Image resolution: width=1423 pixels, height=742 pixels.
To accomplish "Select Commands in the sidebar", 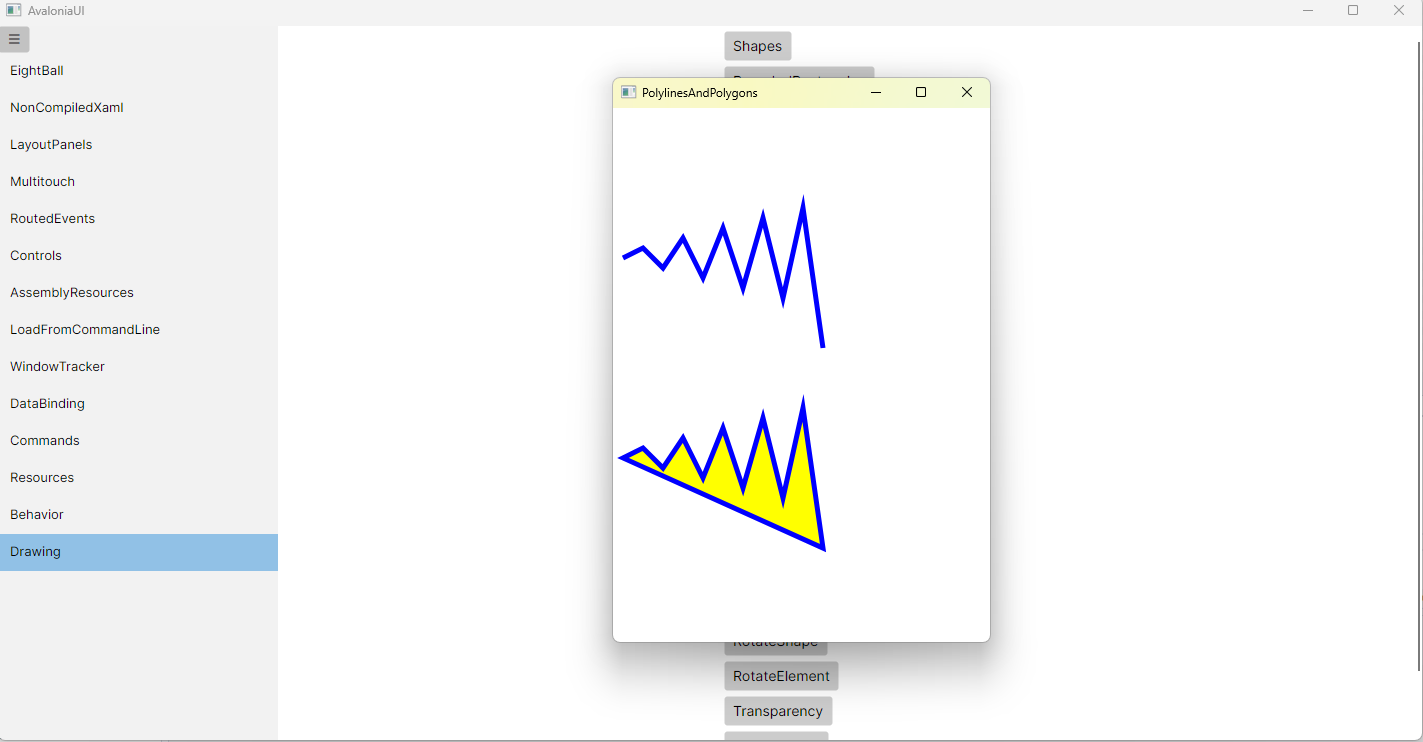I will point(139,441).
